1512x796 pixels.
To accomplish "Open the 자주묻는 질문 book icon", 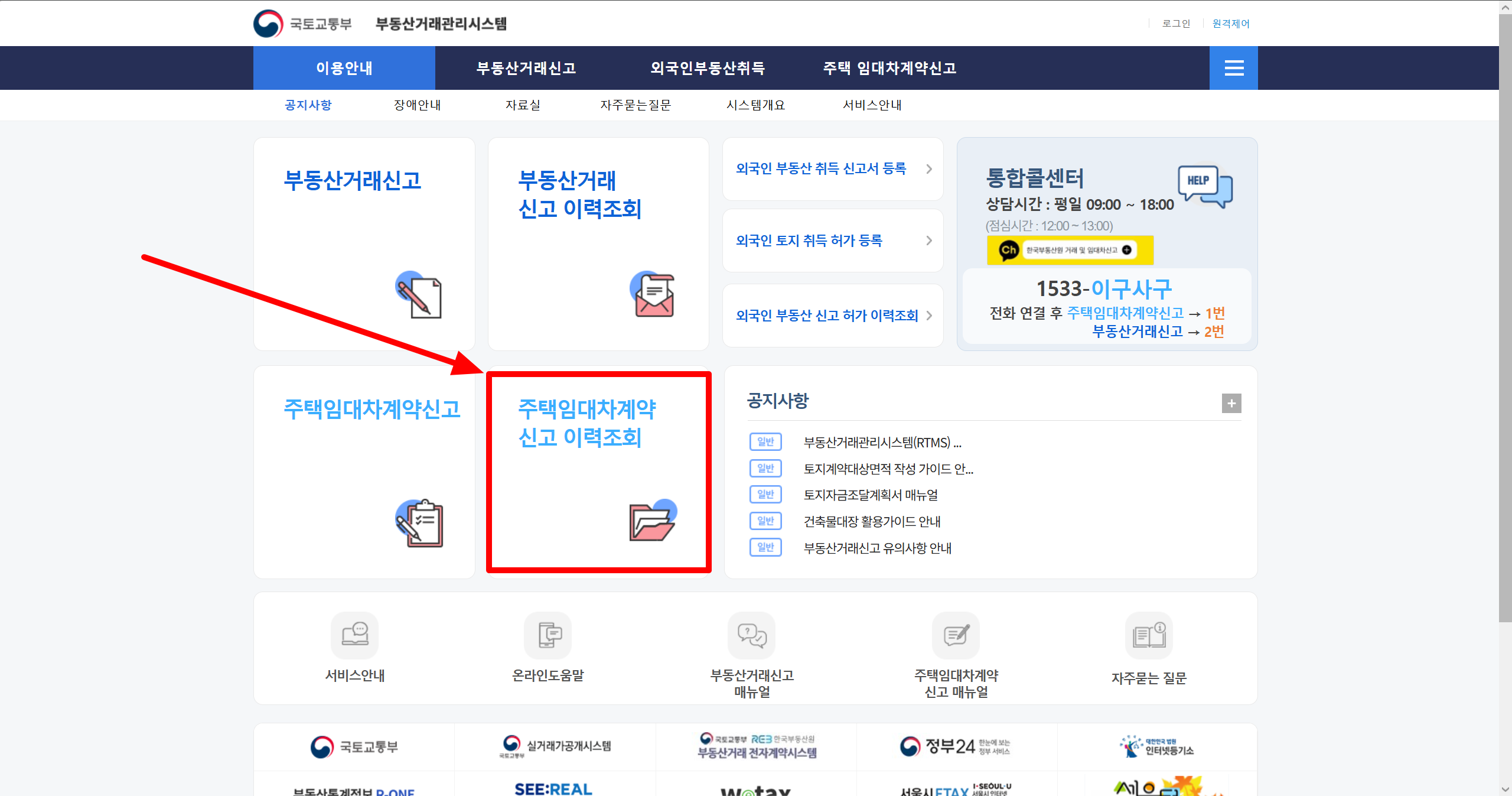I will pos(1149,635).
